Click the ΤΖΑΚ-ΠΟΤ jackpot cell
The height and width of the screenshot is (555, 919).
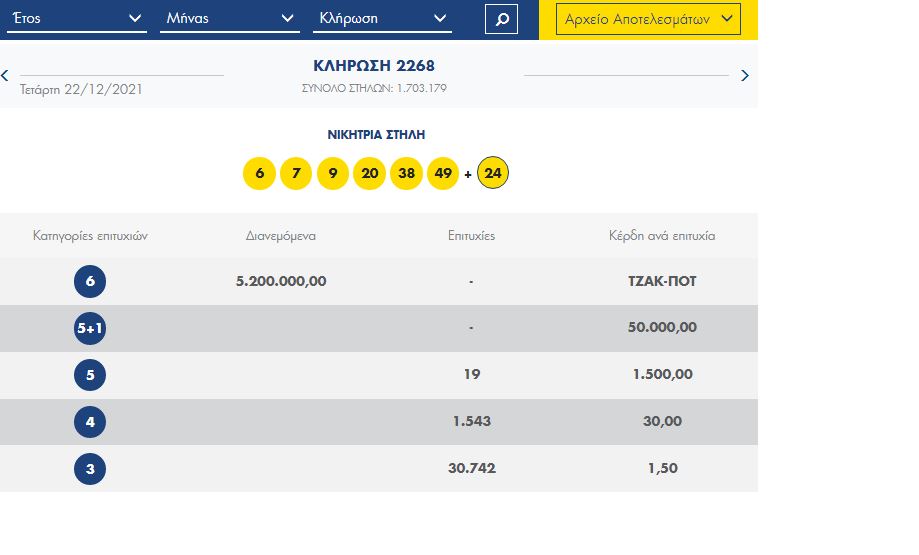pyautogui.click(x=661, y=282)
